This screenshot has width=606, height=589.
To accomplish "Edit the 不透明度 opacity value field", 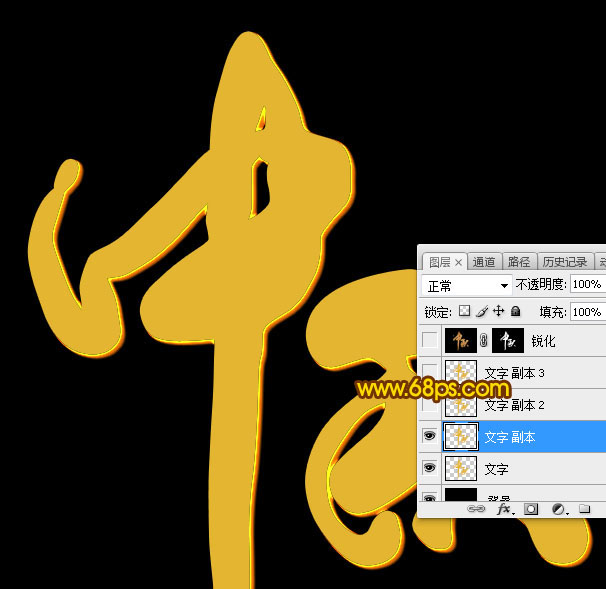I will pyautogui.click(x=587, y=284).
